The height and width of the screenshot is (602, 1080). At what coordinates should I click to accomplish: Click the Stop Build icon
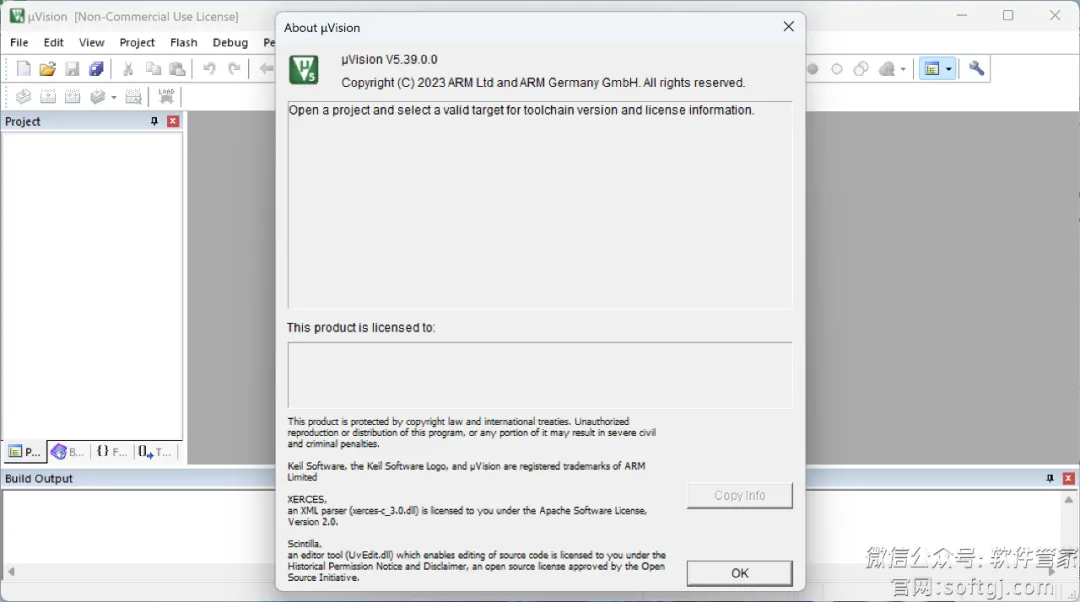point(134,96)
